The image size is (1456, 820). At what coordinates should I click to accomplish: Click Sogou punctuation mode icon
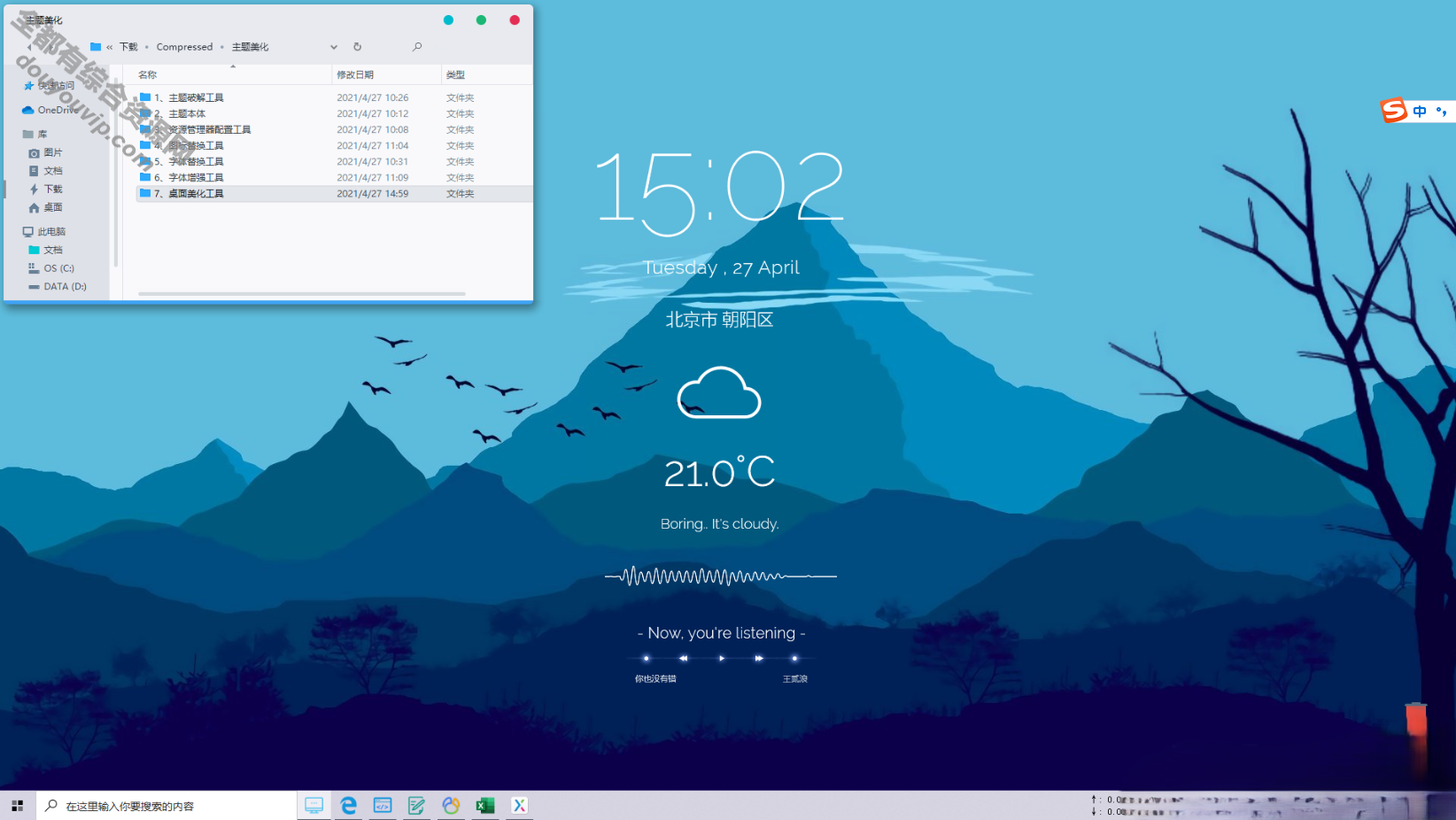(x=1442, y=112)
